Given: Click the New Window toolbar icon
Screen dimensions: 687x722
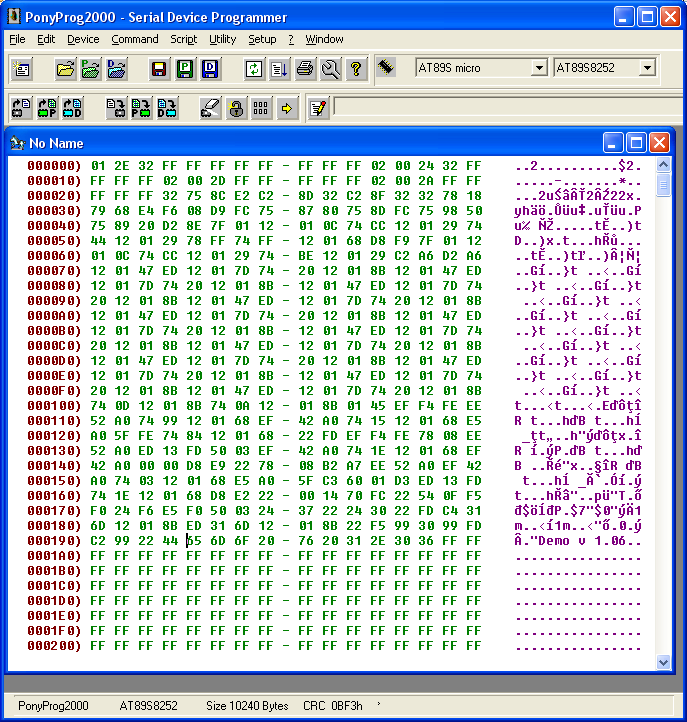Looking at the screenshot, I should click(x=22, y=69).
